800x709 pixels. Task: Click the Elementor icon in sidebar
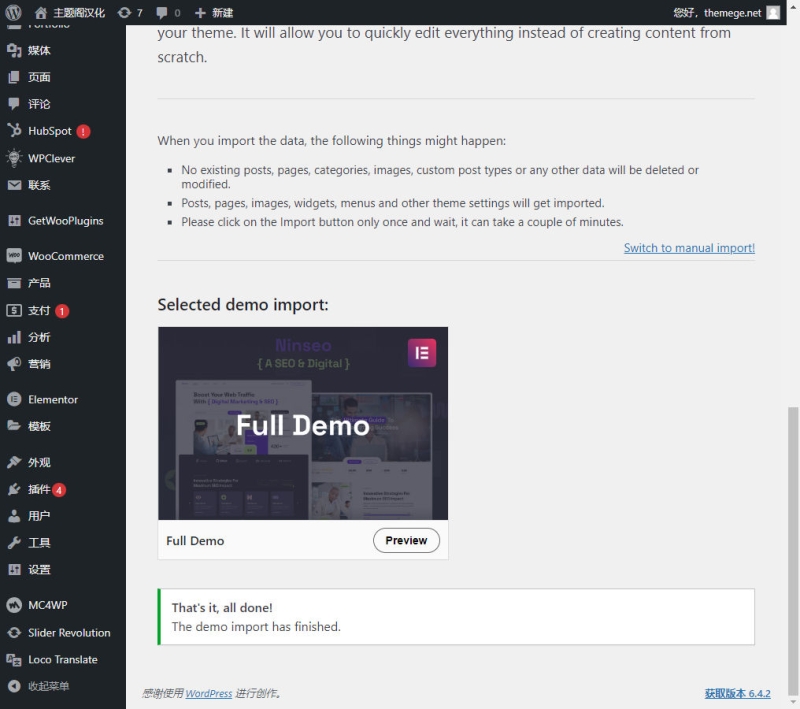click(x=14, y=399)
